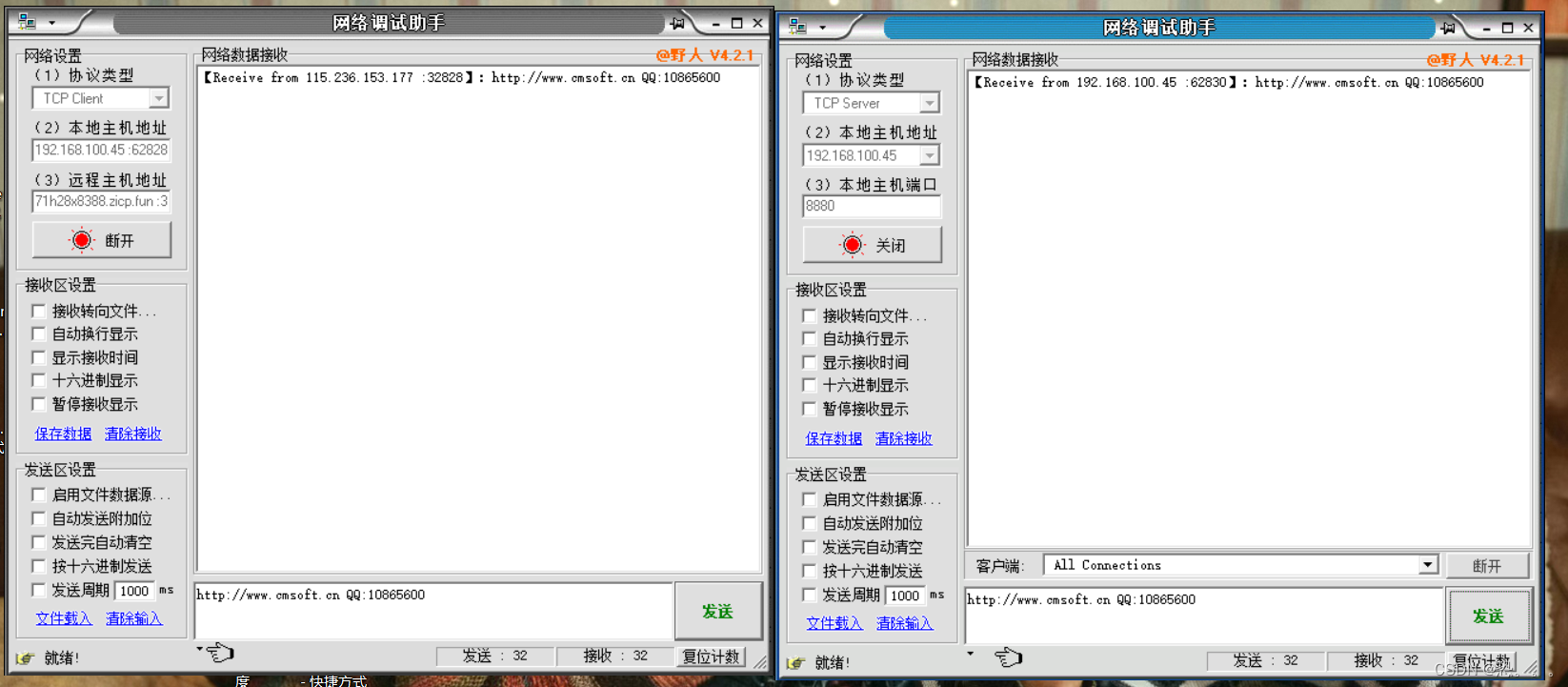Viewport: 1568px width, 687px height.
Task: Focus the send period 1000 ms field in server window
Action: point(905,596)
